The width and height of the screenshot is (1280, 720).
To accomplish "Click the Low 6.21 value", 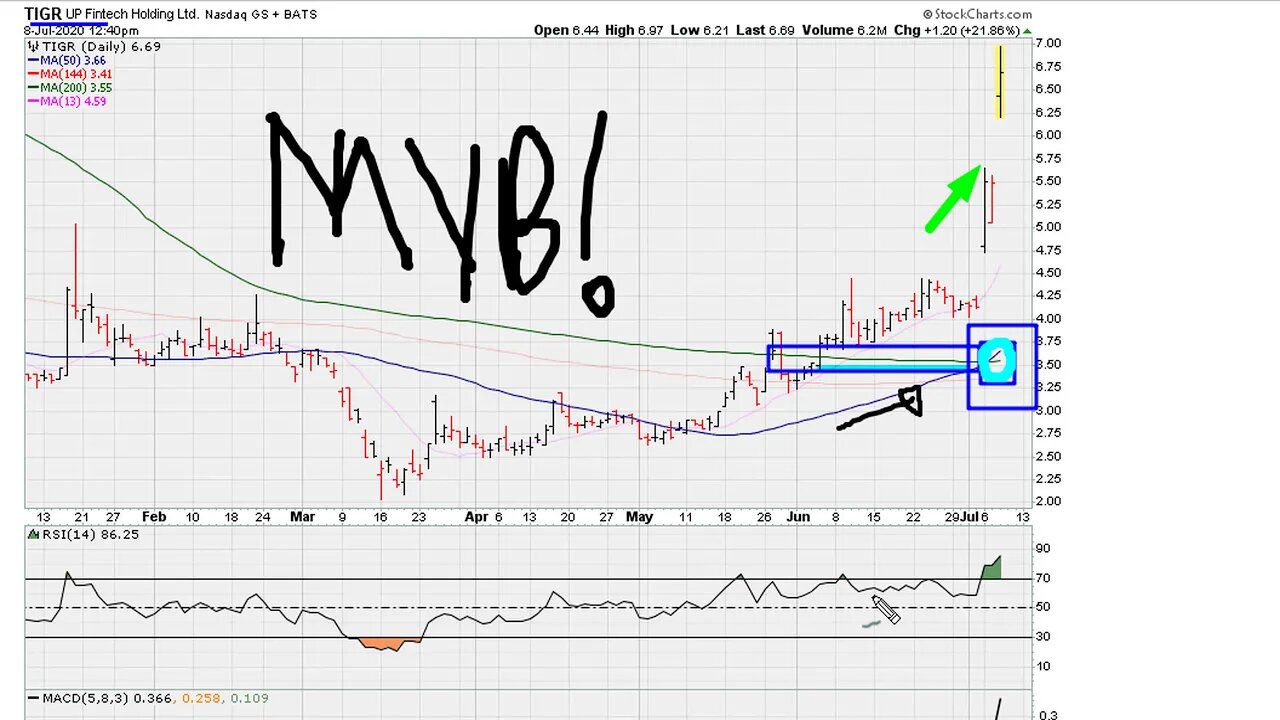I will point(699,30).
